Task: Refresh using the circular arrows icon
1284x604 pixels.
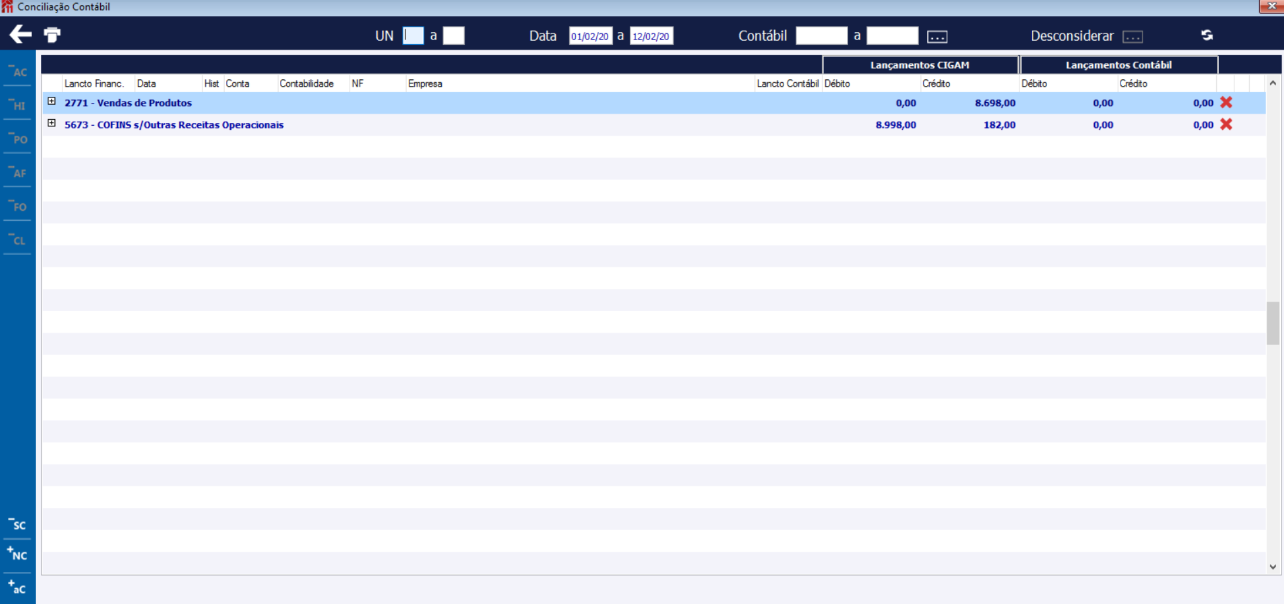Action: click(1207, 35)
